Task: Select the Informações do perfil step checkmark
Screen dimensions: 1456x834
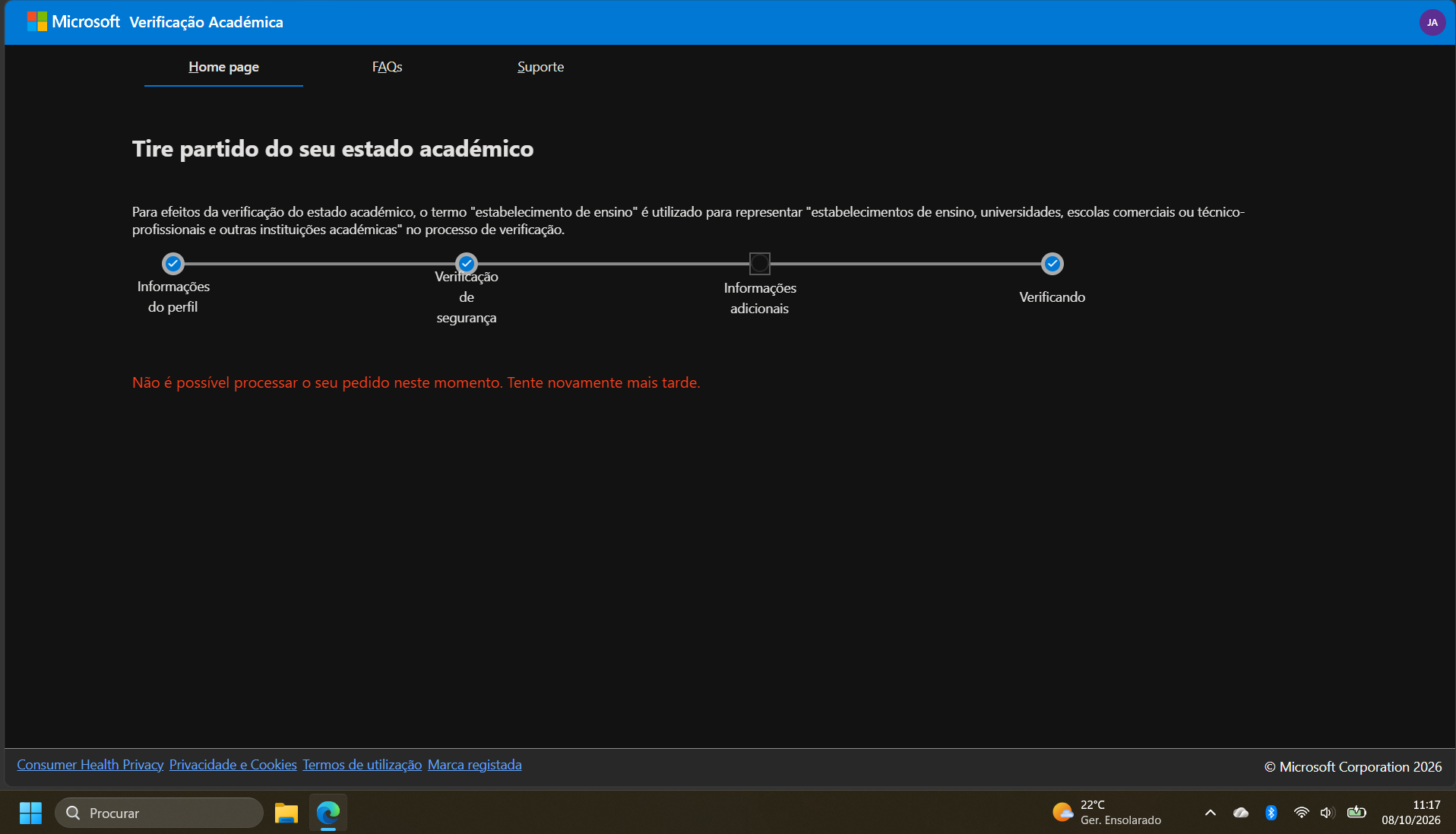Action: click(x=173, y=264)
